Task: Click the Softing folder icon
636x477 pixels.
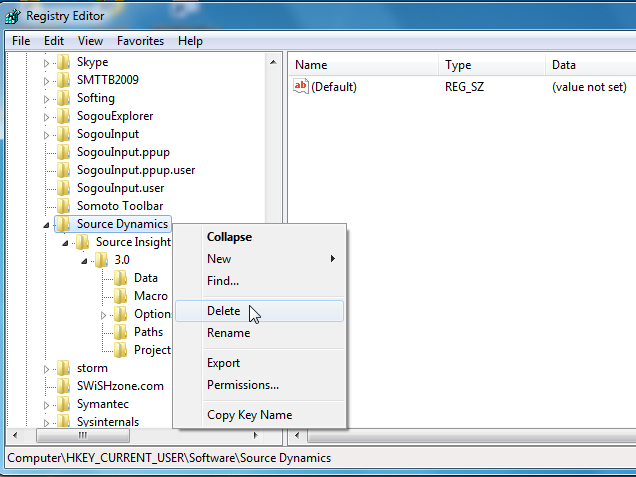Action: [63, 98]
